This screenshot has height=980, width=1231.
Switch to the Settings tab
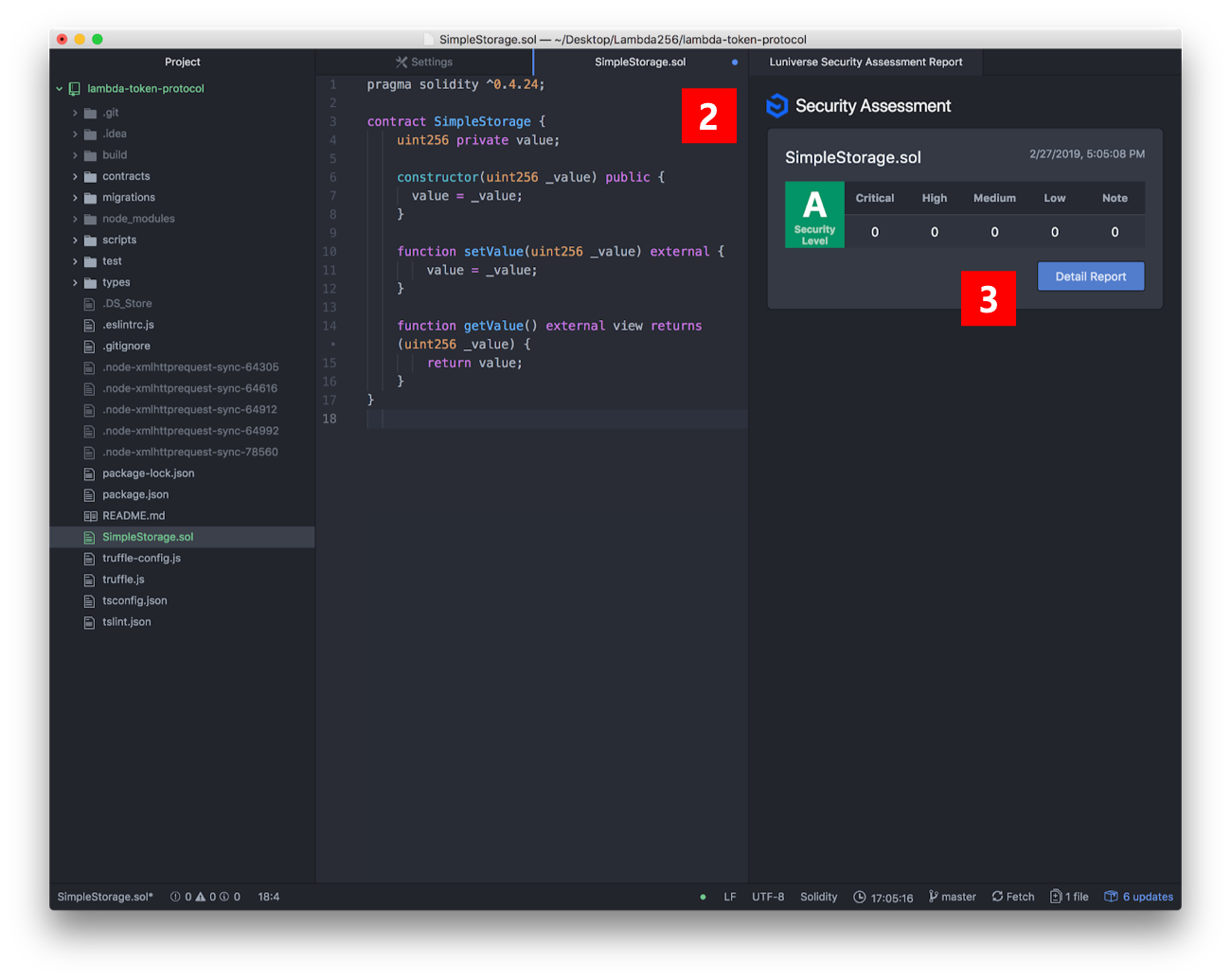(x=423, y=62)
